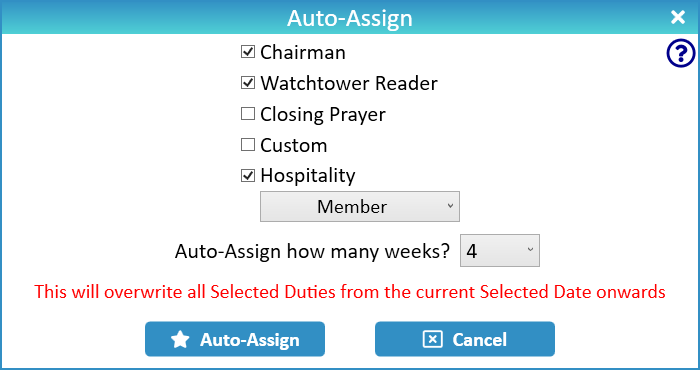This screenshot has width=700, height=370.
Task: Click the Cancel button
Action: coord(465,339)
